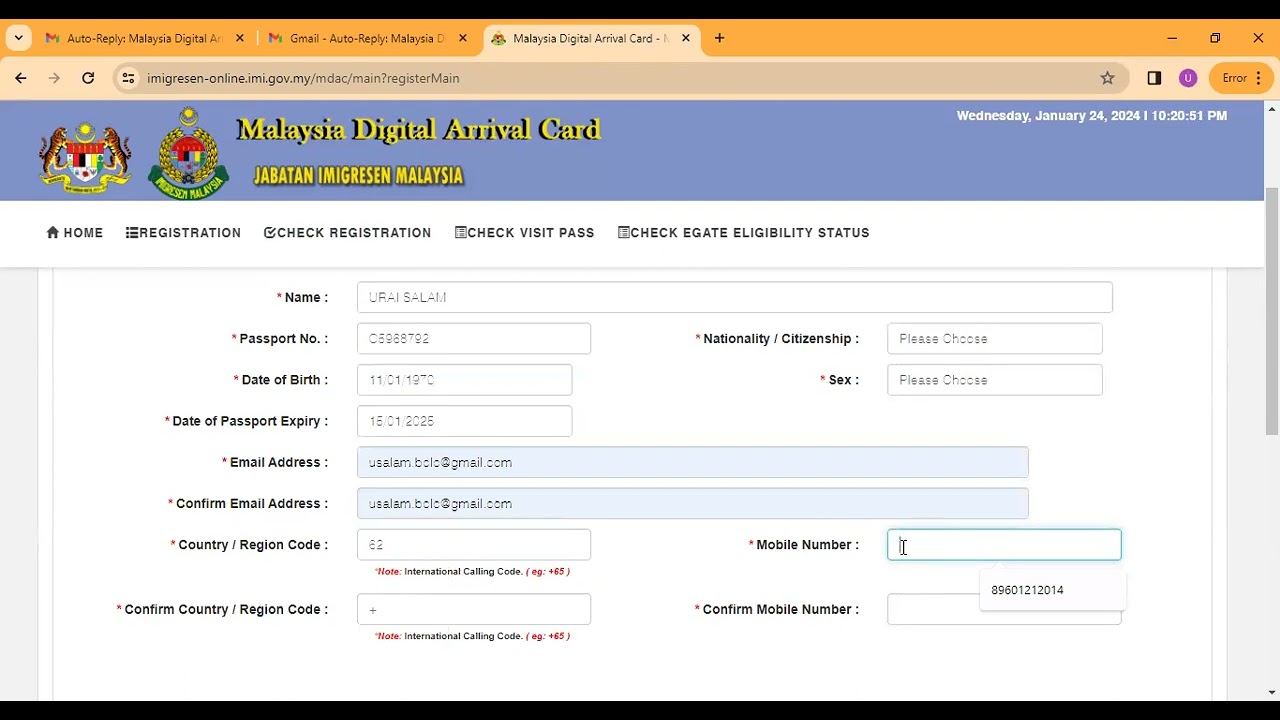Reload the page with refresh icon
This screenshot has height=720, width=1280.
coord(88,78)
